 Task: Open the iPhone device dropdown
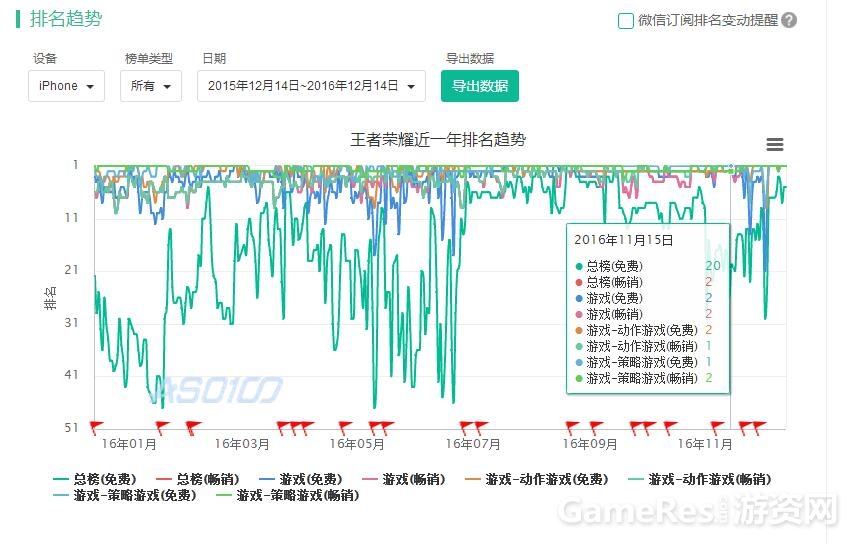66,86
